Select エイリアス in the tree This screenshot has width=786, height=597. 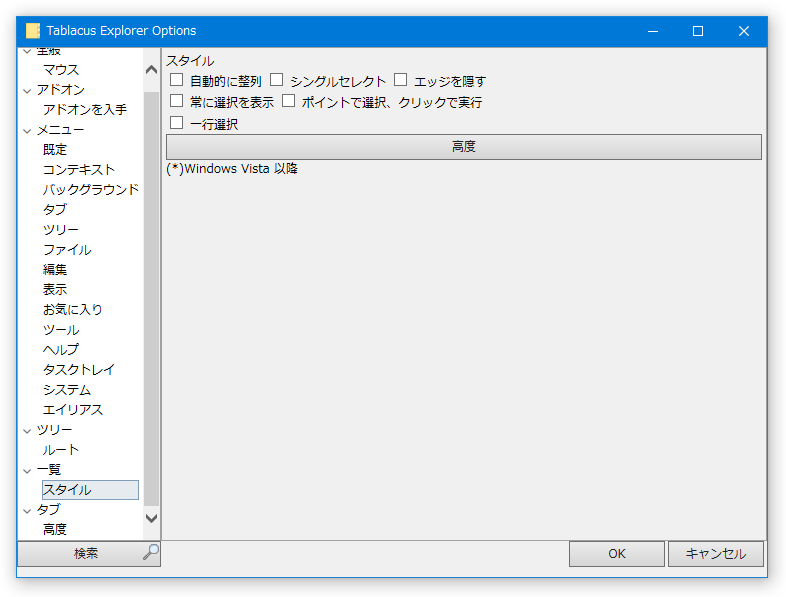pyautogui.click(x=73, y=410)
